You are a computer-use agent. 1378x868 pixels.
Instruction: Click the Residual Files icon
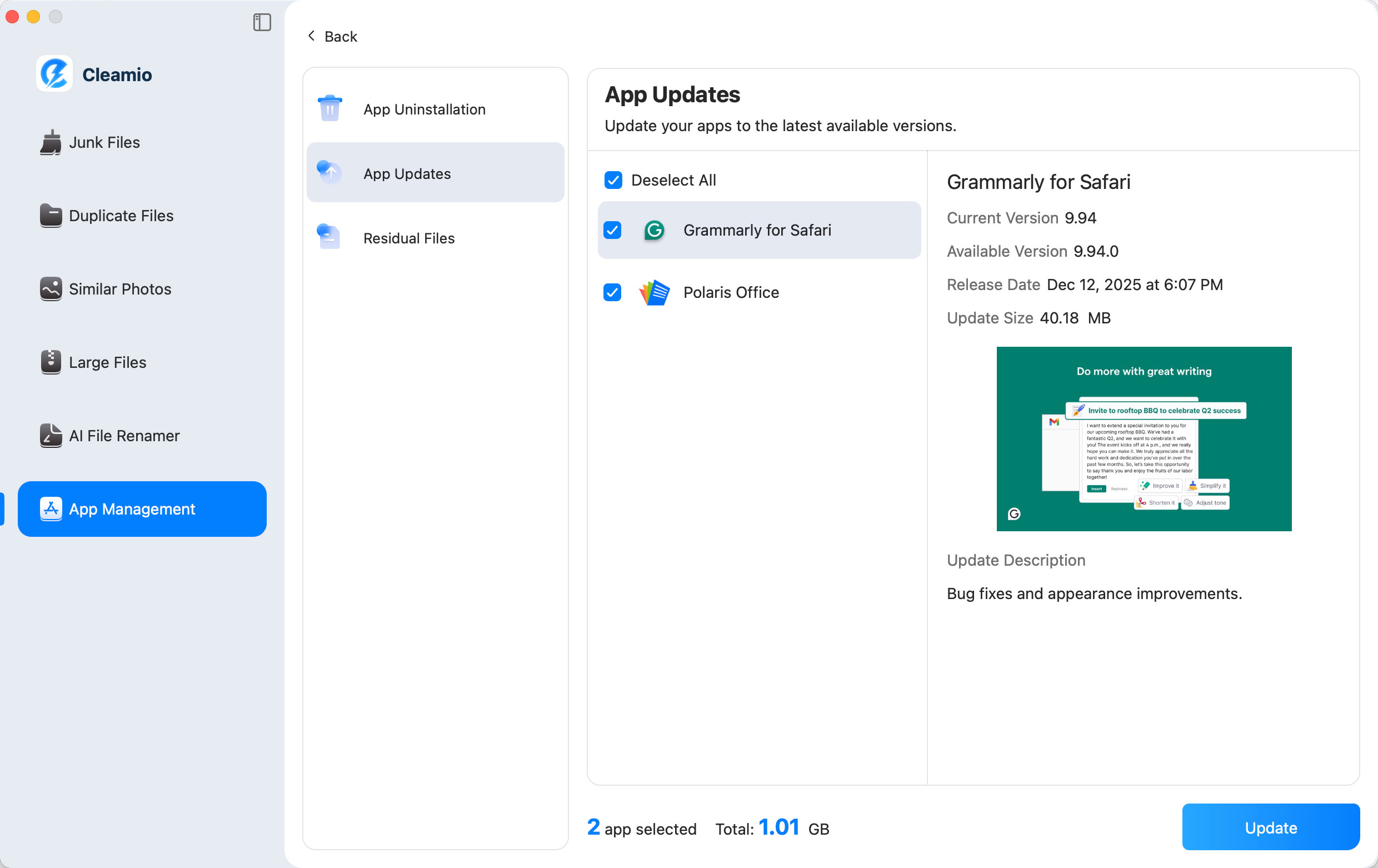click(329, 237)
